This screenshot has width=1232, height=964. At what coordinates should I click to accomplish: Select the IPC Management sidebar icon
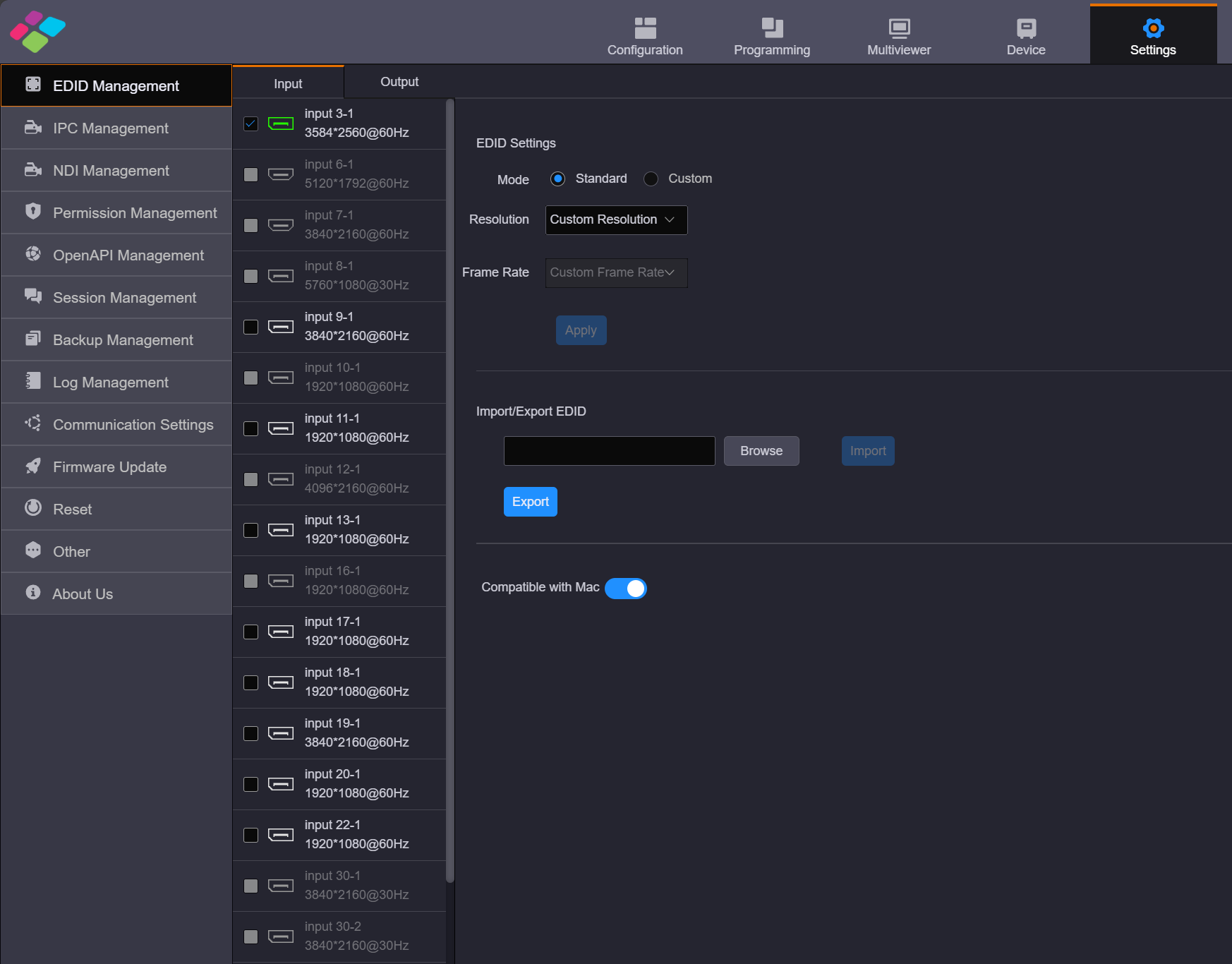pyautogui.click(x=32, y=128)
